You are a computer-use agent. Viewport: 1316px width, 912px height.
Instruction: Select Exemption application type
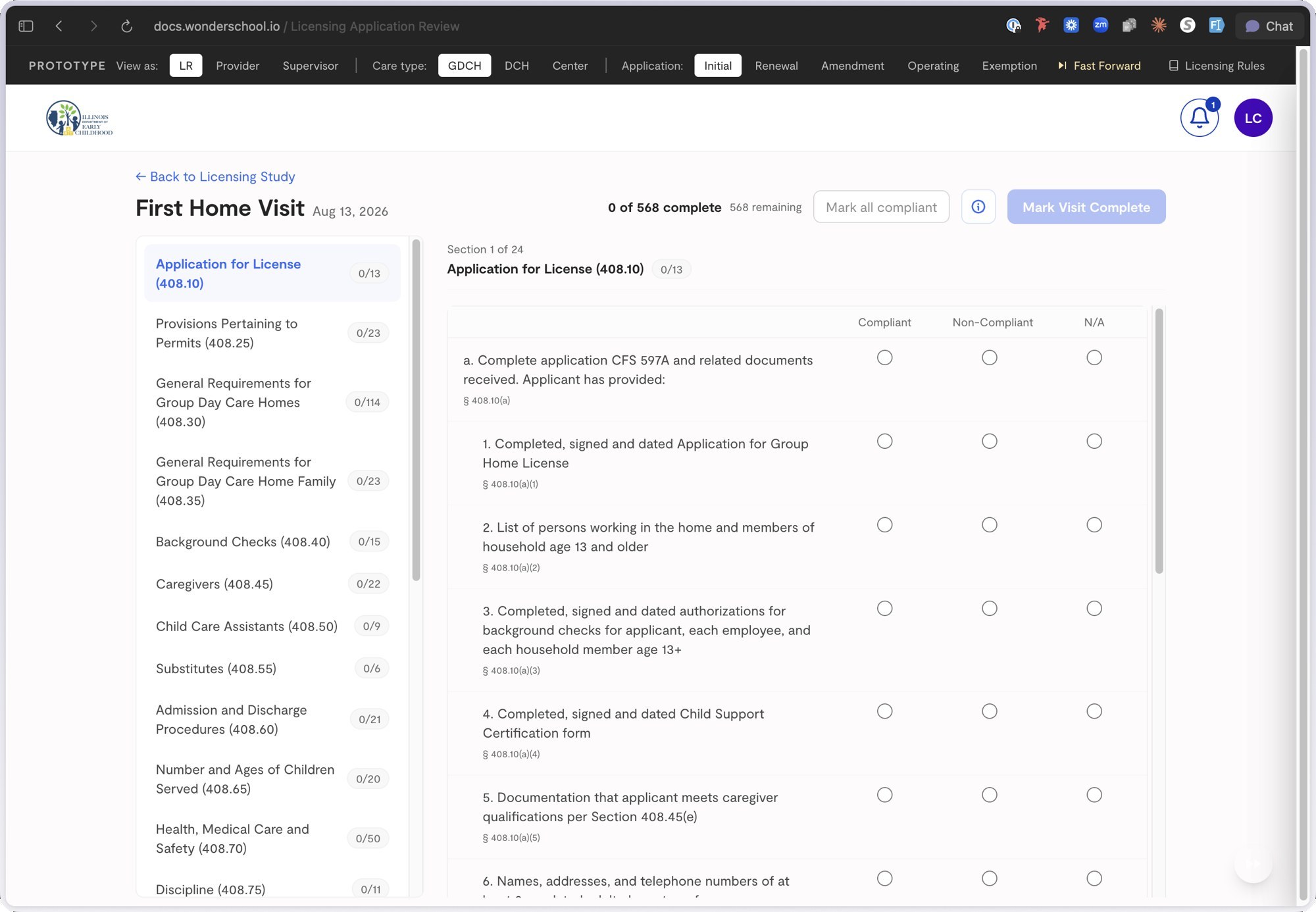[x=1009, y=66]
